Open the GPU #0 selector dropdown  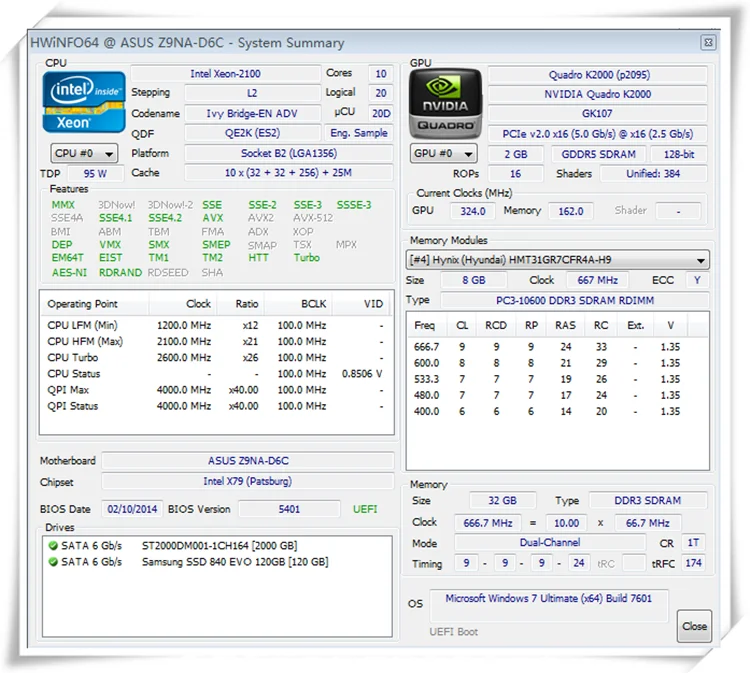click(443, 154)
